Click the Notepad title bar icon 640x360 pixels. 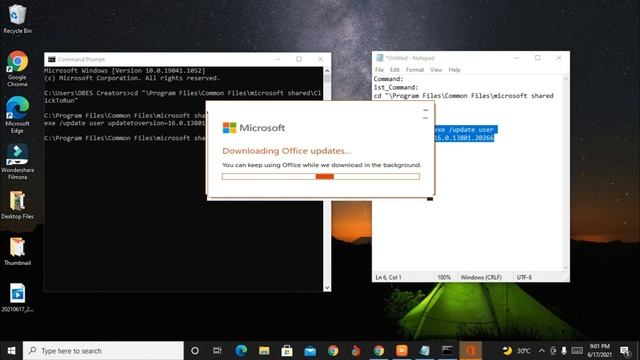pyautogui.click(x=380, y=58)
